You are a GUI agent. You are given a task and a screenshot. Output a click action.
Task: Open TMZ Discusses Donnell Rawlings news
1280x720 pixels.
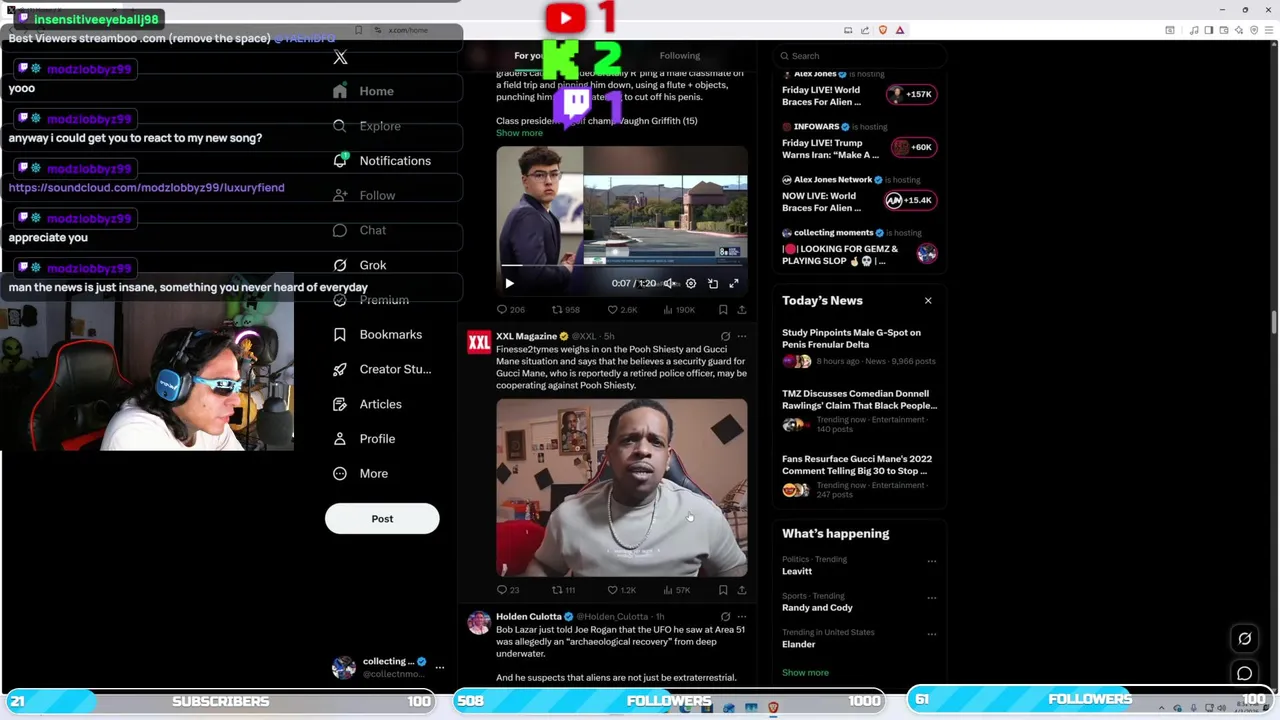(x=860, y=412)
